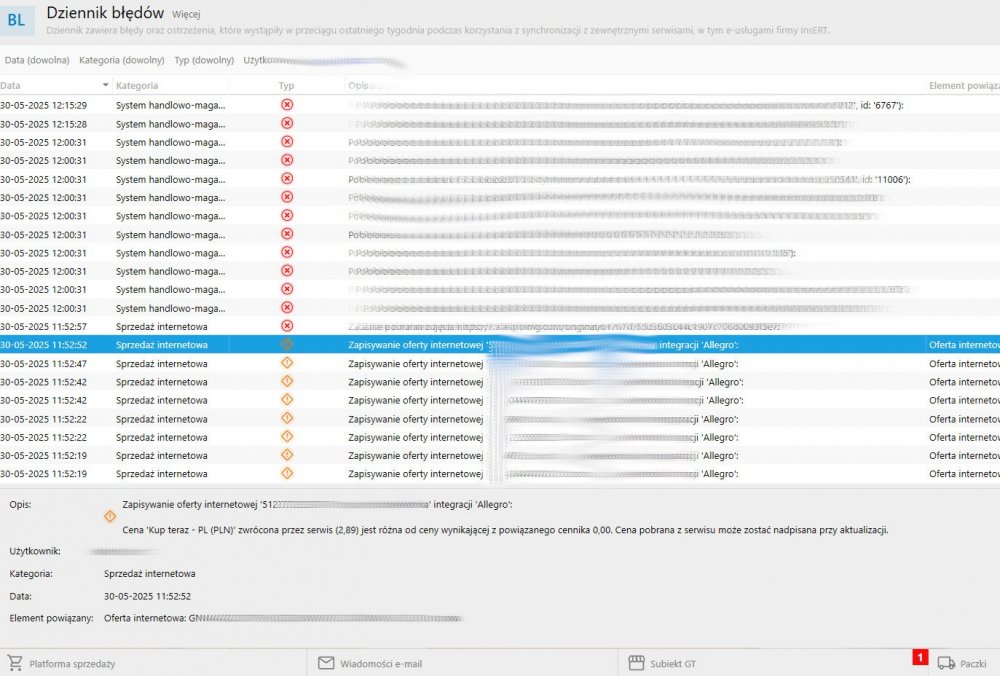Click the red error icon in the 12:15:29 row
Viewport: 1000px width, 676px height.
click(x=287, y=104)
